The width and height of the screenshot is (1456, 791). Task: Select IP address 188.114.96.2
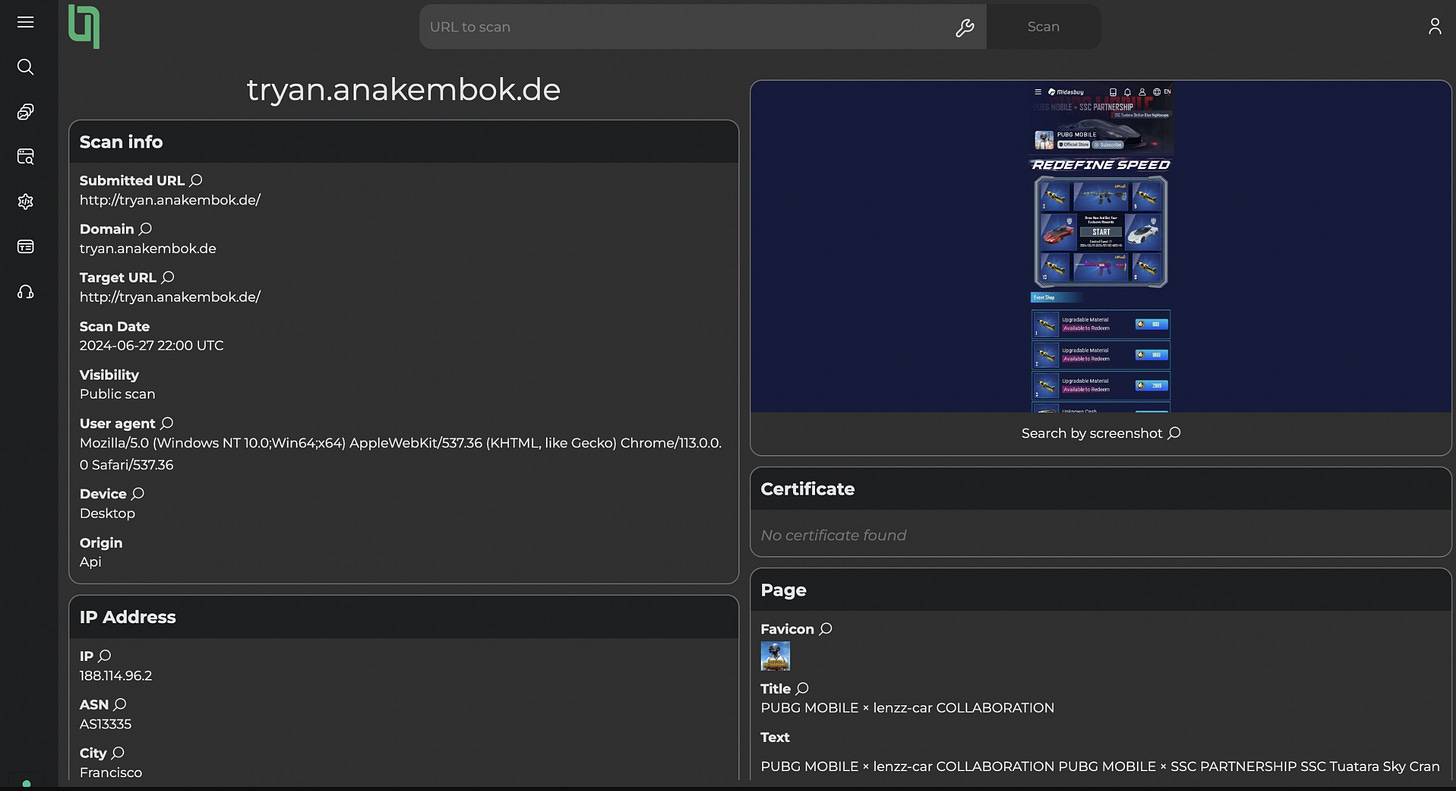pyautogui.click(x=116, y=676)
